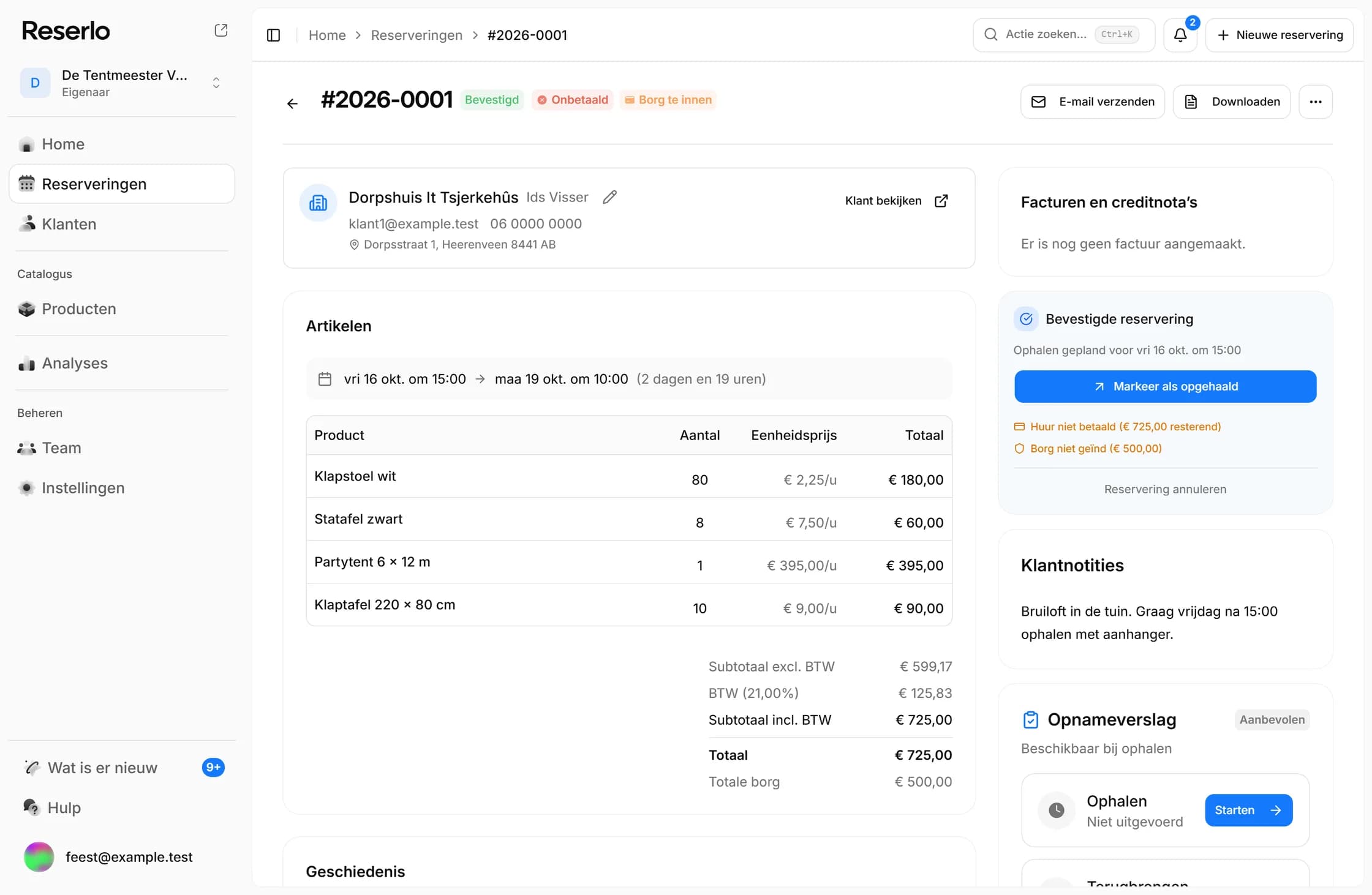Click the Onbetaald status badge
Viewport: 1372px width, 895px height.
click(x=572, y=100)
